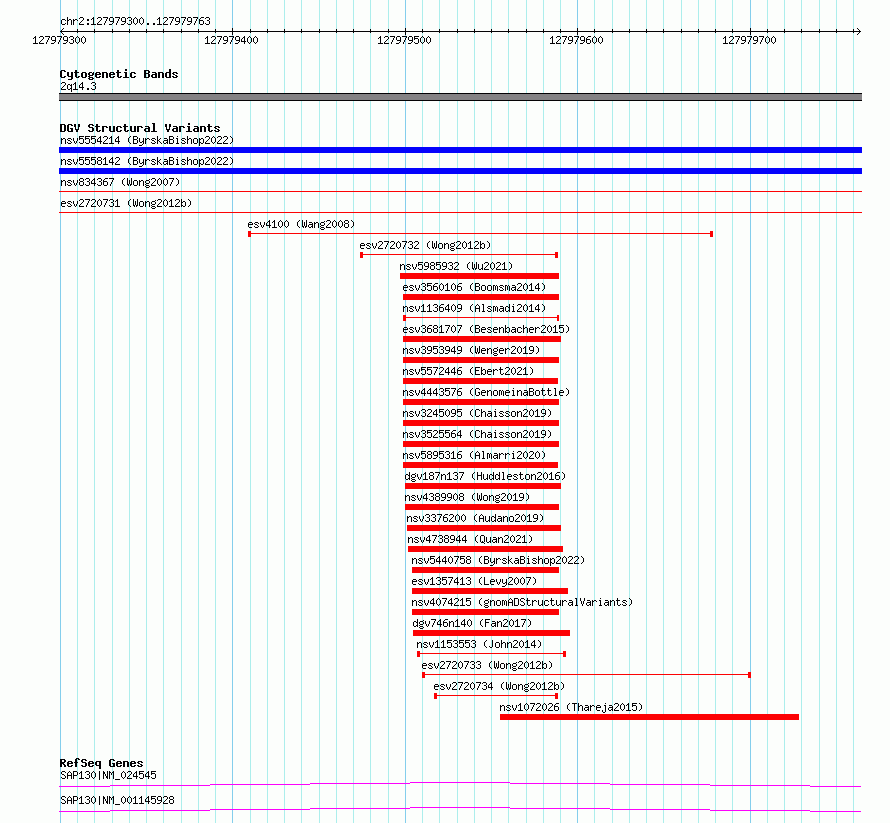Click nsv5985932 (Wu2021) label
890x823 pixels.
(x=456, y=266)
